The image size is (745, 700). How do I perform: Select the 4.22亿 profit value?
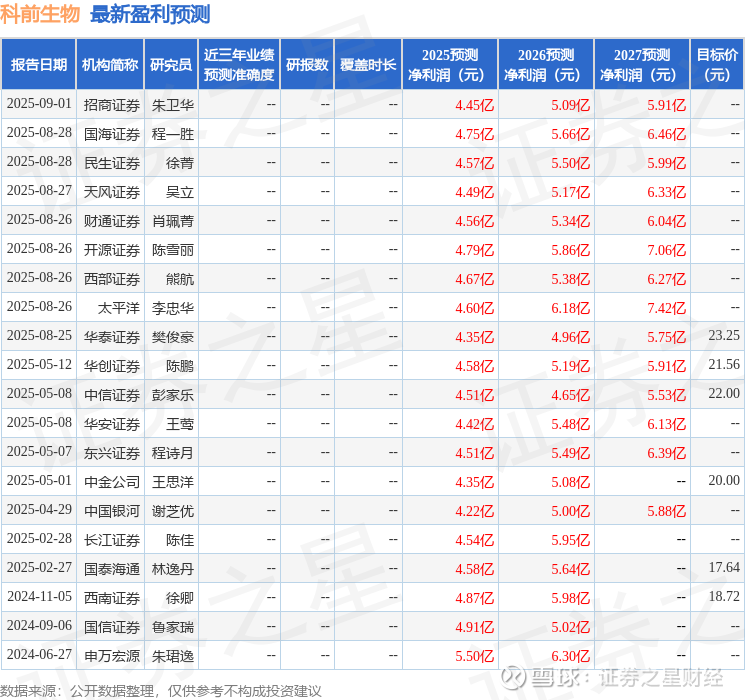point(475,511)
